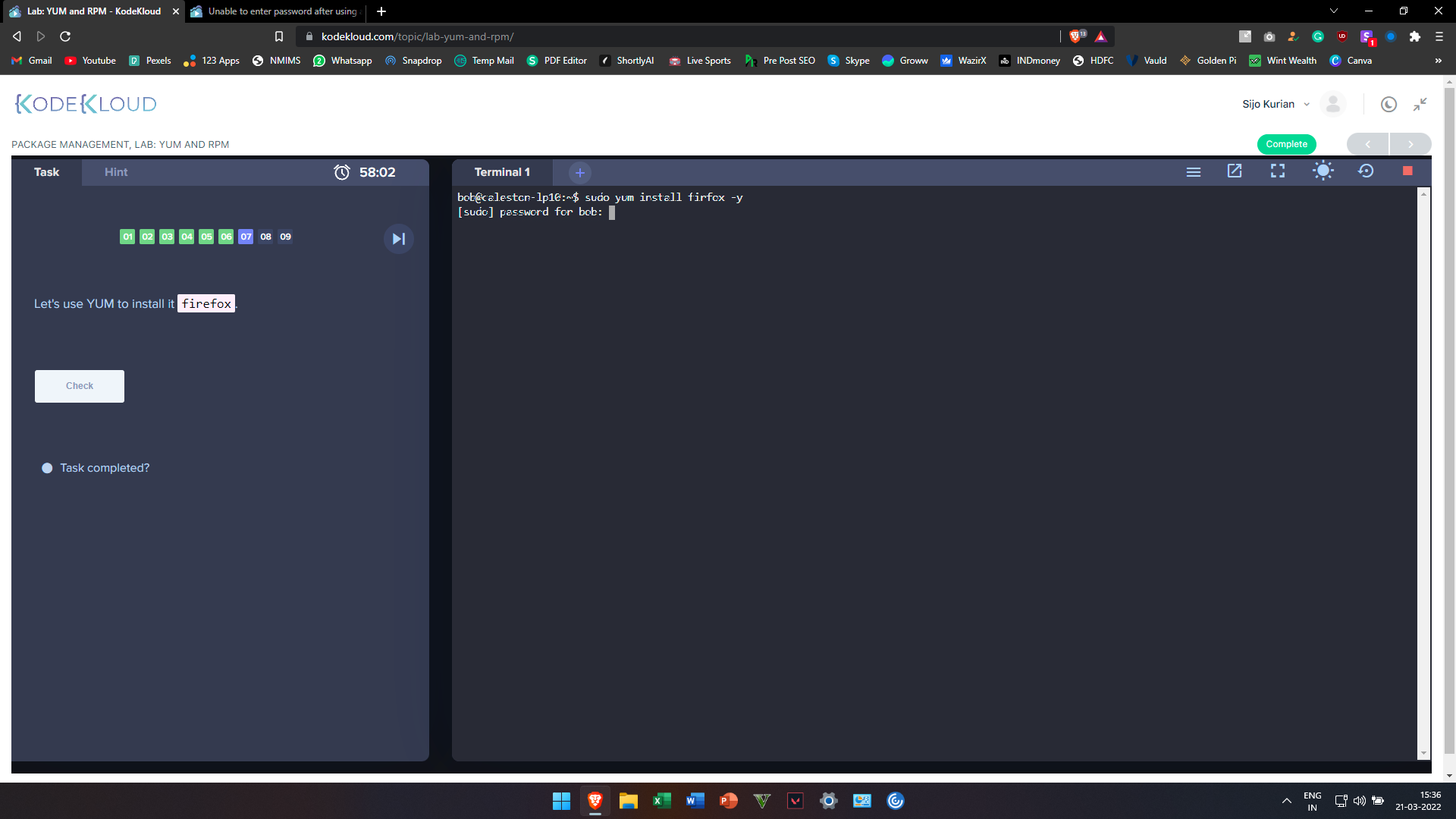Skip to the last question step
This screenshot has width=1456, height=819.
398,239
